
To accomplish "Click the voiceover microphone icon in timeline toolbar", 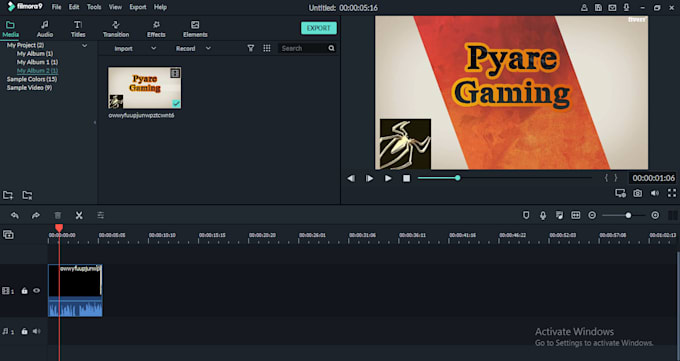I will click(543, 215).
